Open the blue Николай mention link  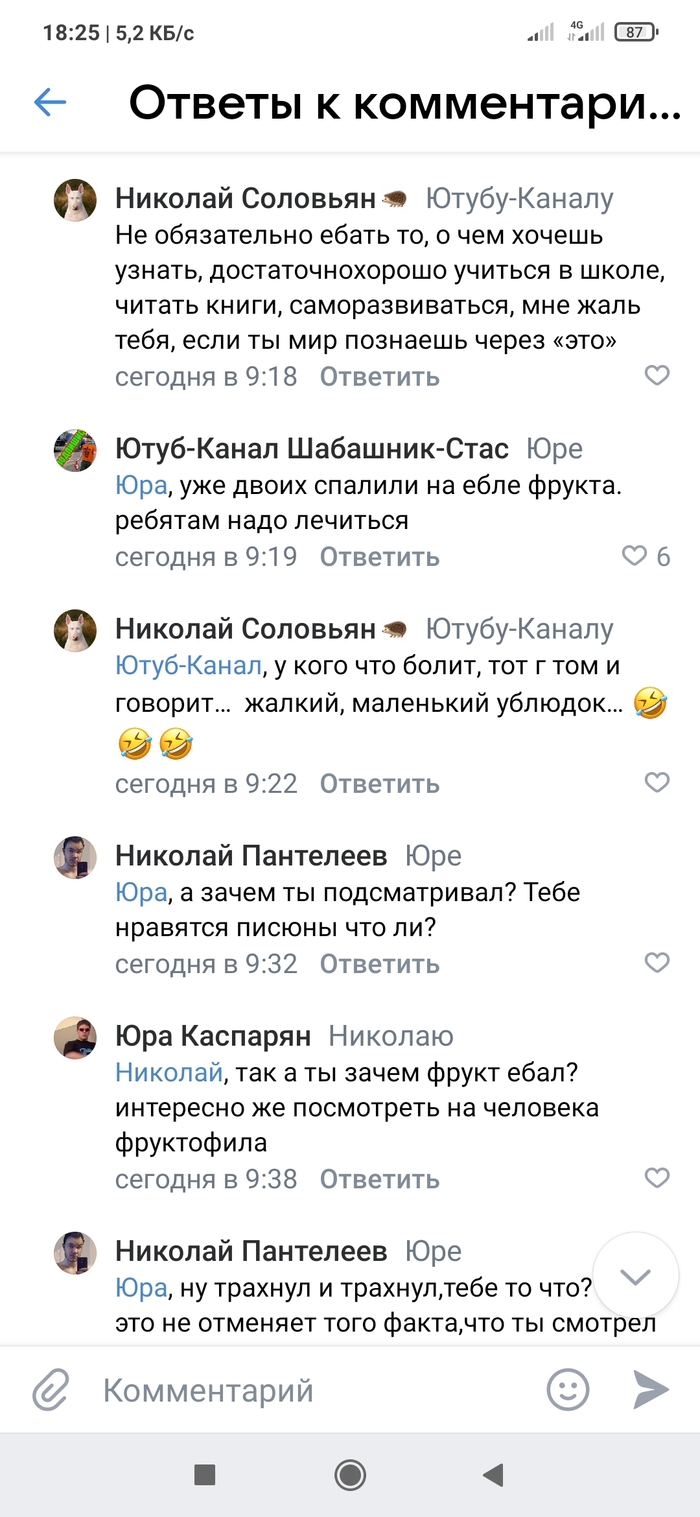coord(168,1073)
